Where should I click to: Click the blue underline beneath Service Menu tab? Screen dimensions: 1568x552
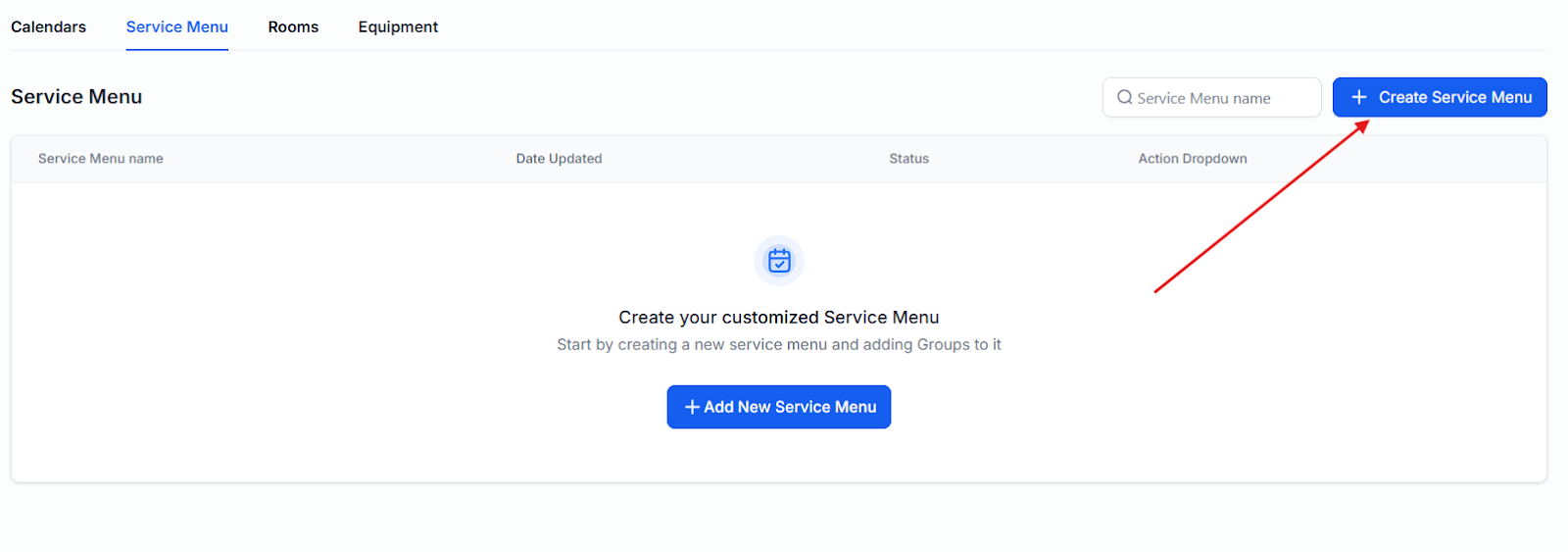click(x=176, y=49)
